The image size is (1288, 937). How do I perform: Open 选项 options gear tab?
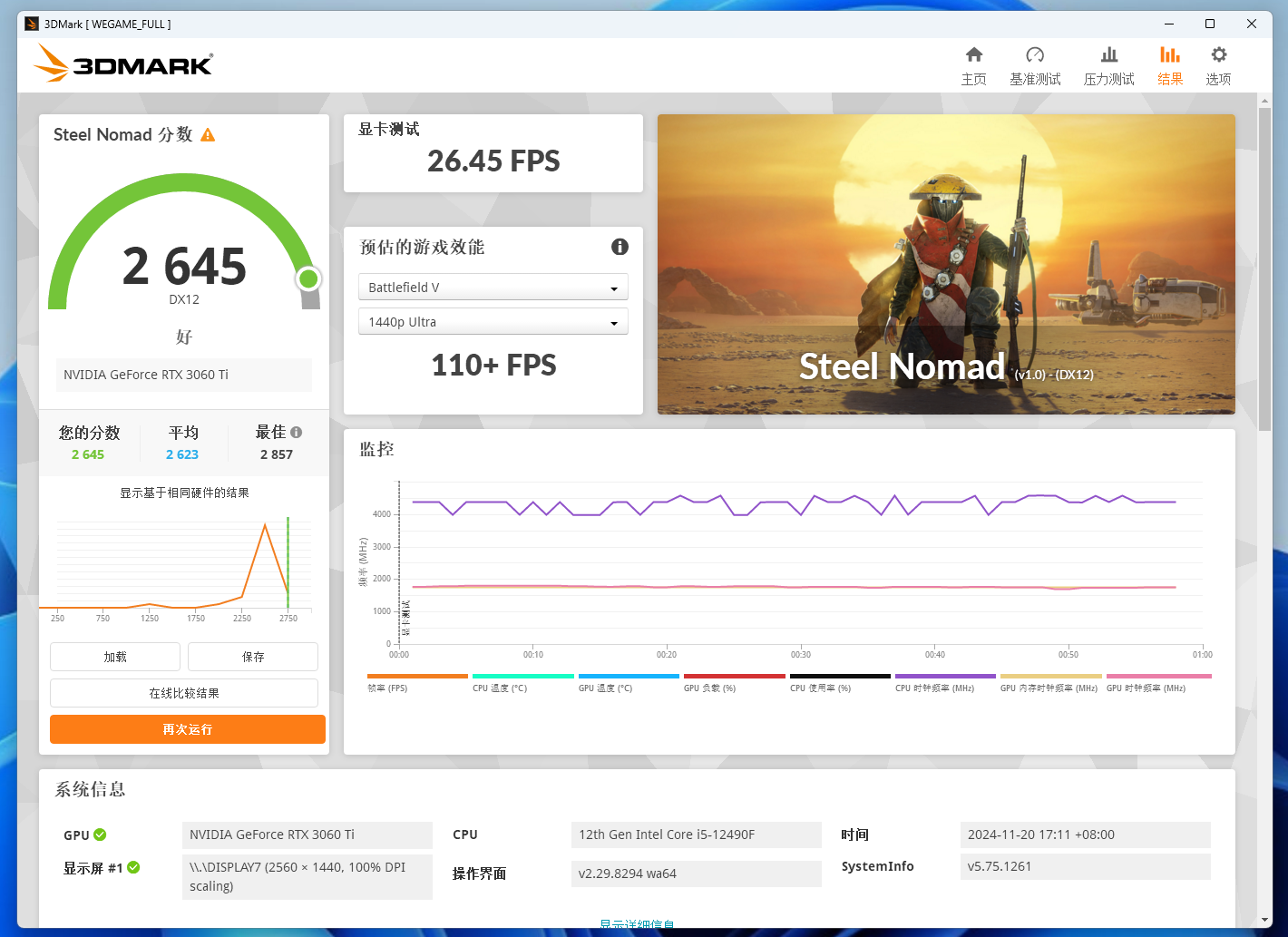click(x=1218, y=66)
